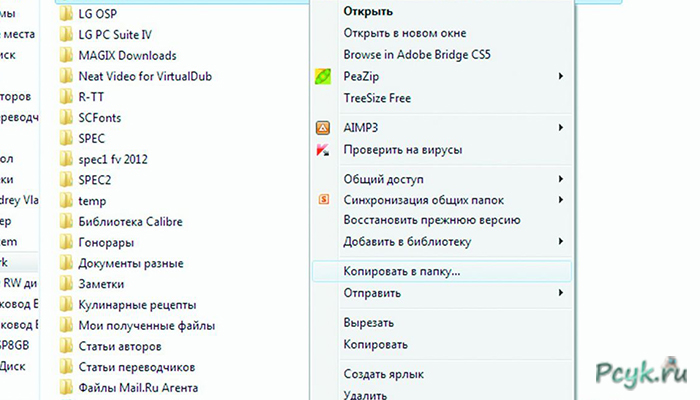The height and width of the screenshot is (400, 700).
Task: Click the folder name SCFonts
Action: pos(100,117)
